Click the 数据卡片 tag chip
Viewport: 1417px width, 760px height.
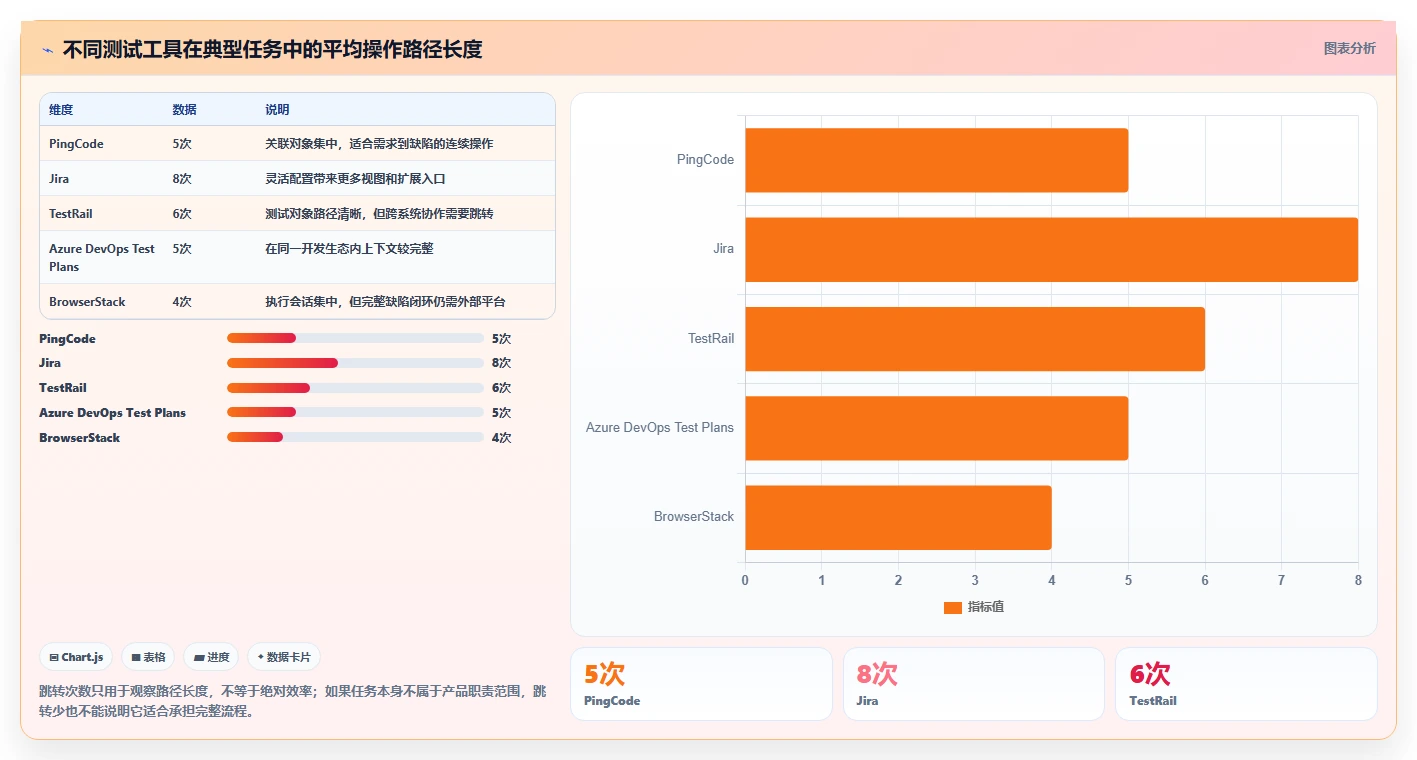click(284, 657)
